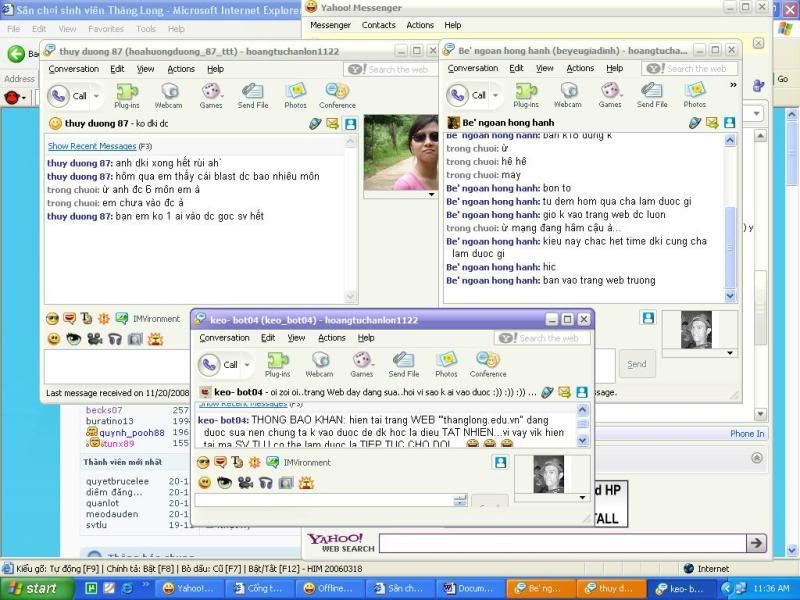Click Plug-ins in Be' ngoan hong hanh window

526,95
